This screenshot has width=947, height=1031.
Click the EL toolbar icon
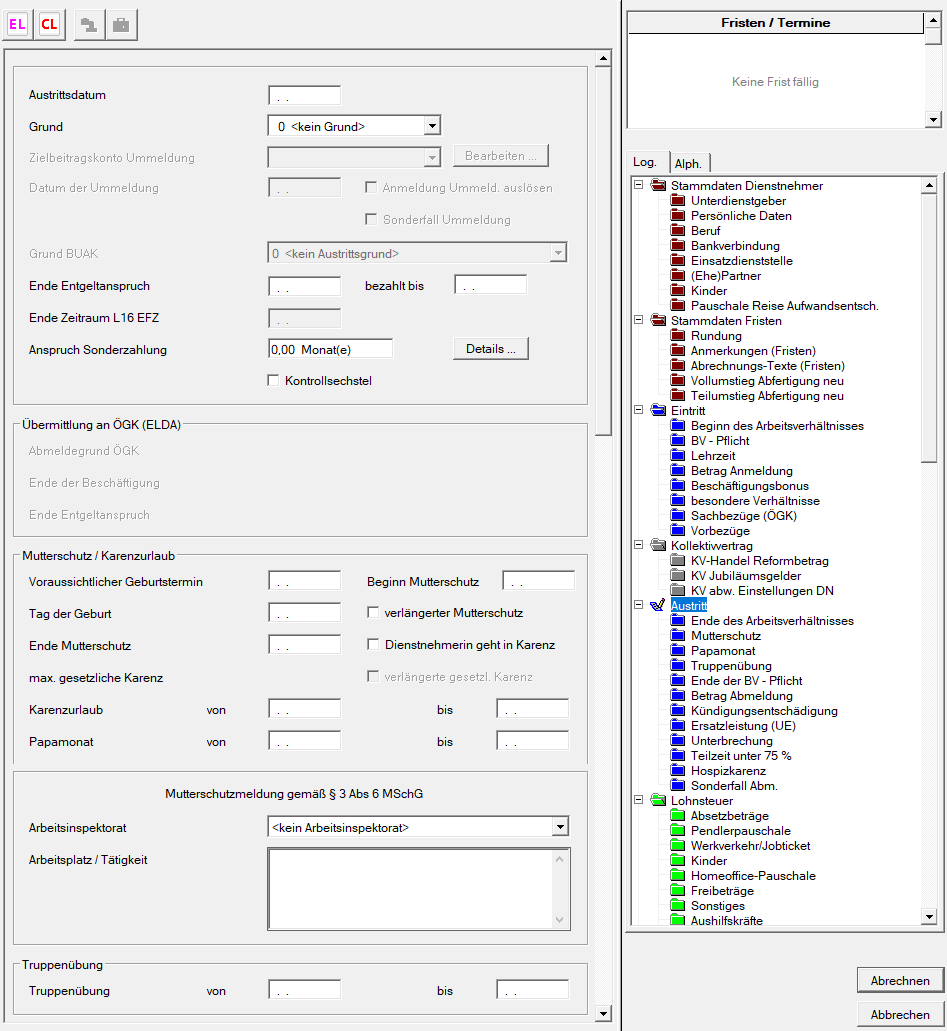click(18, 25)
